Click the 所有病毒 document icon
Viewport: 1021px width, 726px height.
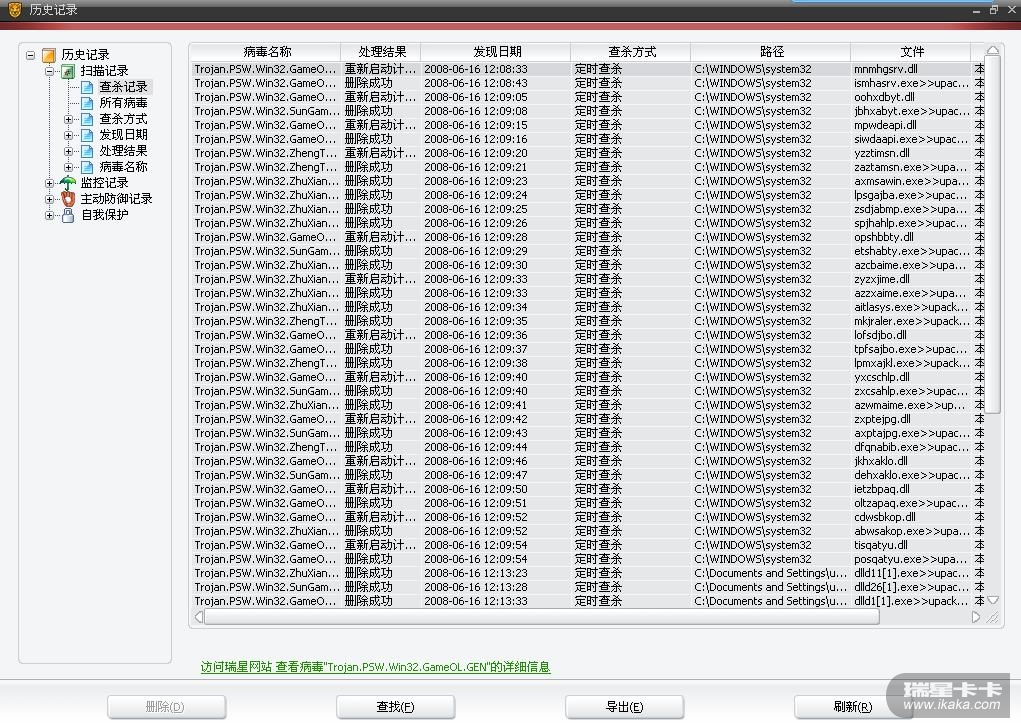pyautogui.click(x=87, y=103)
